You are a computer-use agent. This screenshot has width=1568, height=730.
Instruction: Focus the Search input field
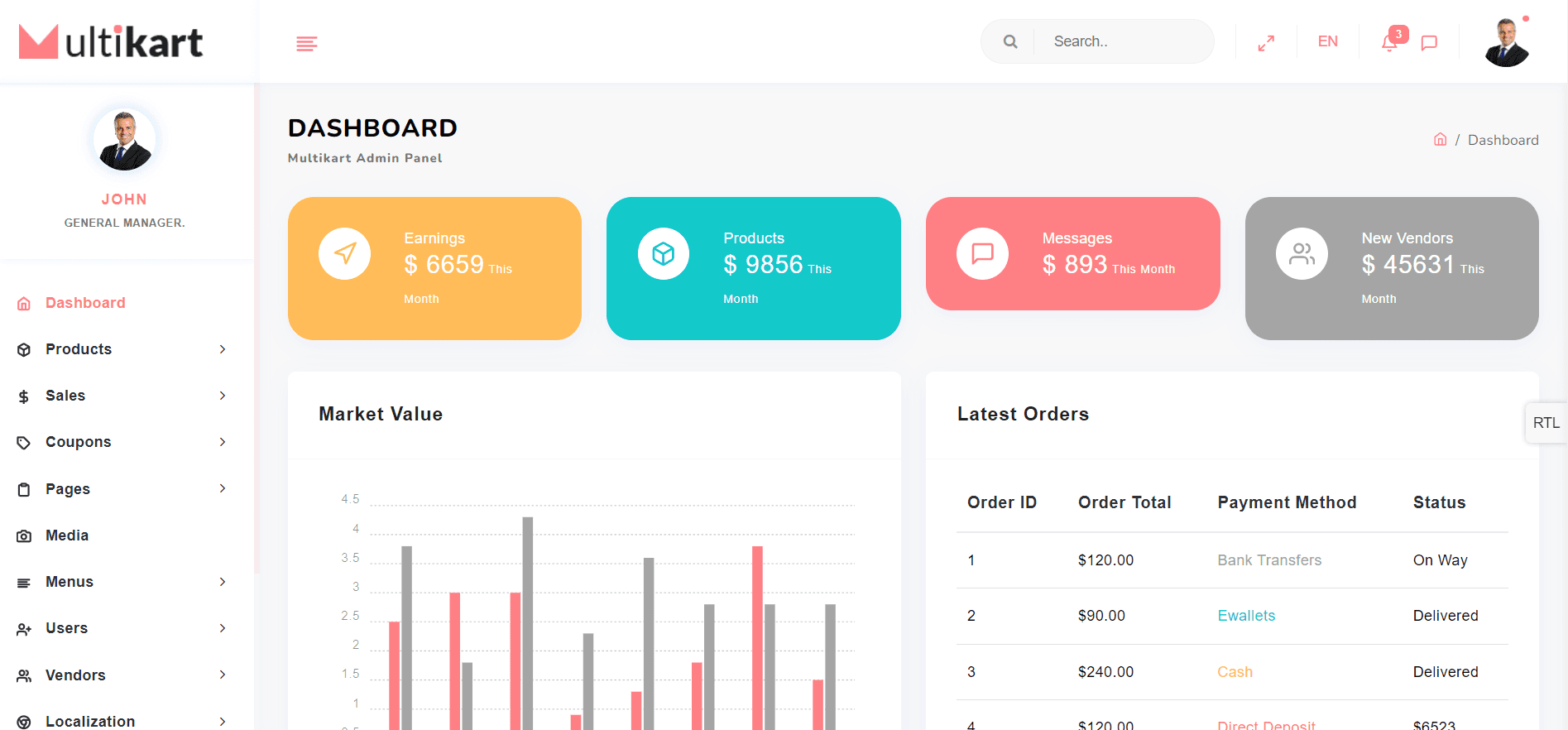1124,41
